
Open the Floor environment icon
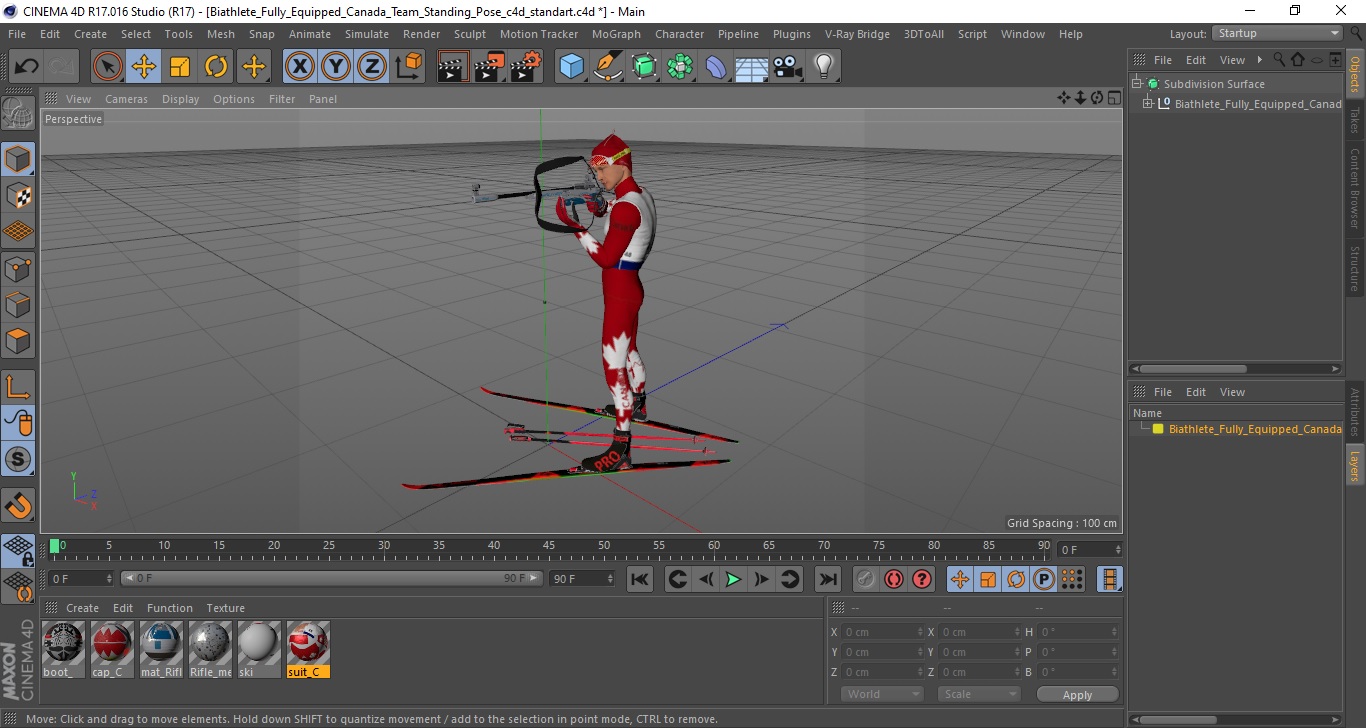752,67
